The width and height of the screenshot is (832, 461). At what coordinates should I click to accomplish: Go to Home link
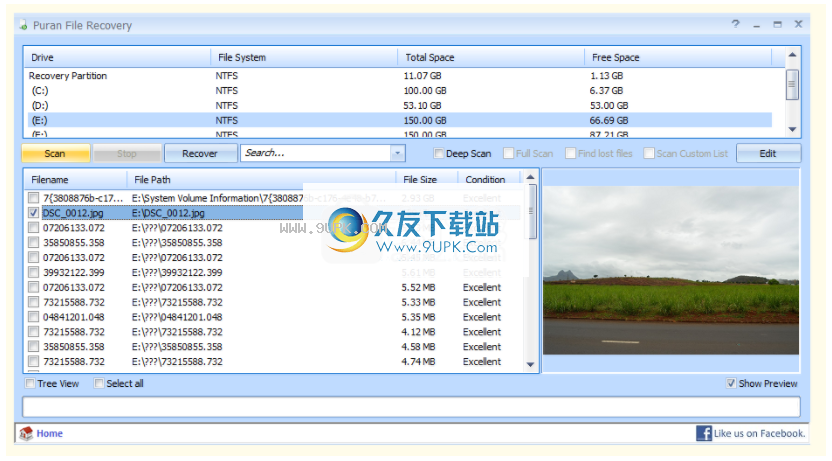pos(49,433)
